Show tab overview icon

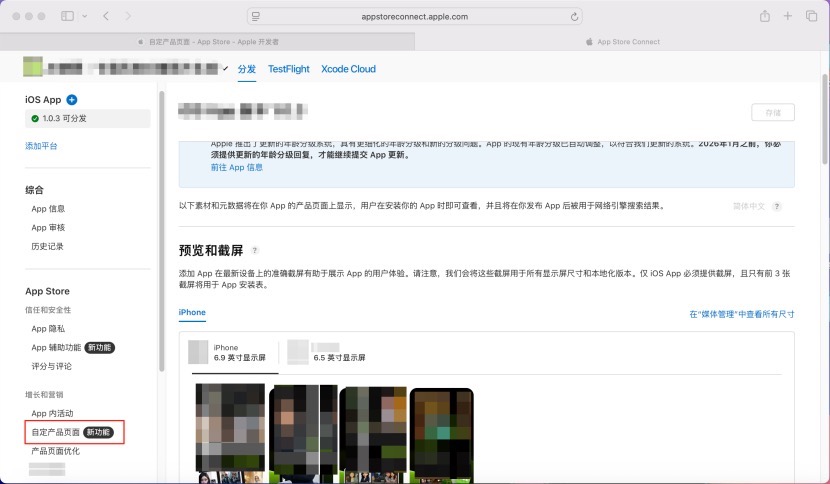coord(811,16)
